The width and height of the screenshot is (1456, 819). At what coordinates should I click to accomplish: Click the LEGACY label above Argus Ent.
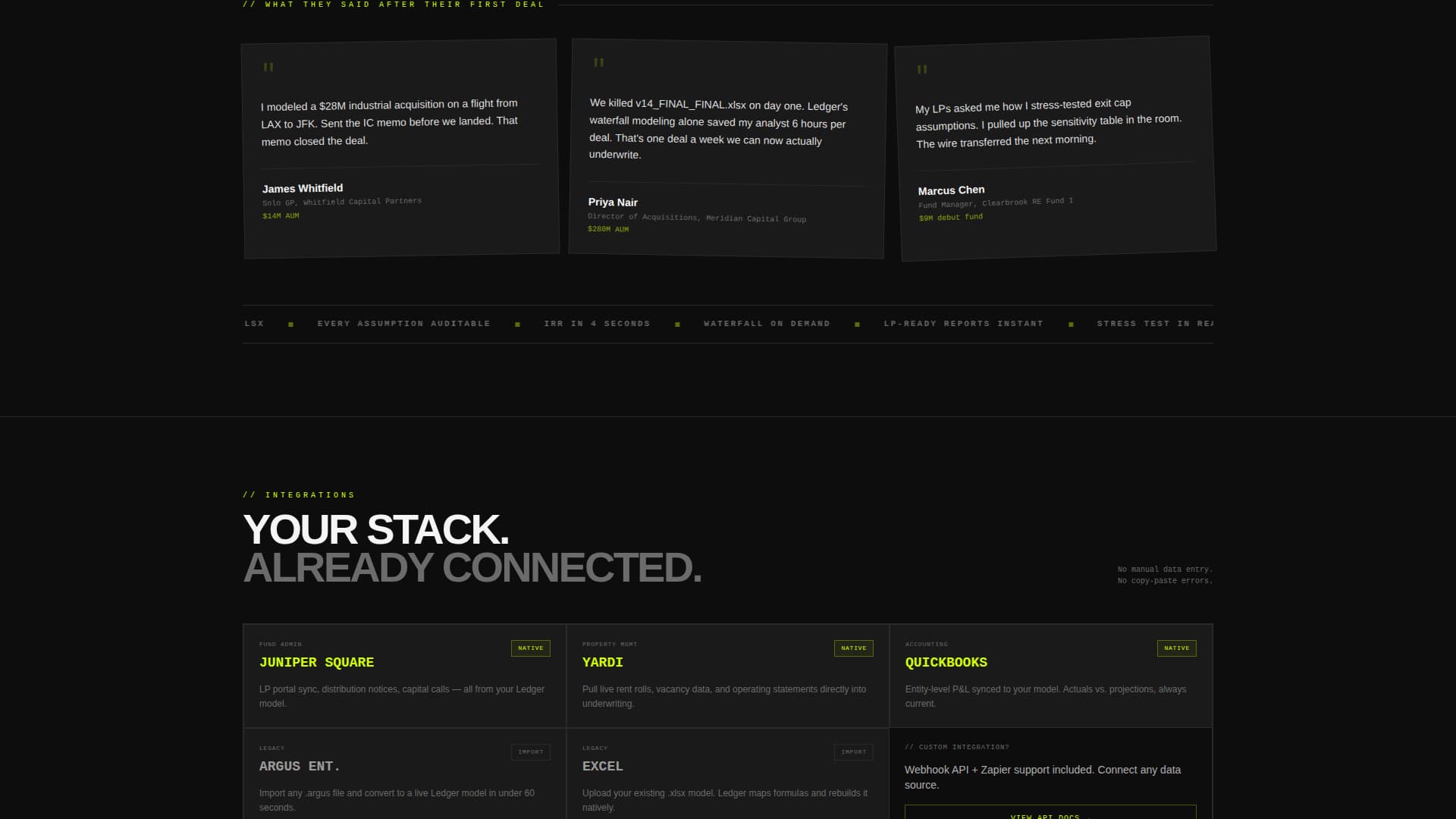point(271,748)
